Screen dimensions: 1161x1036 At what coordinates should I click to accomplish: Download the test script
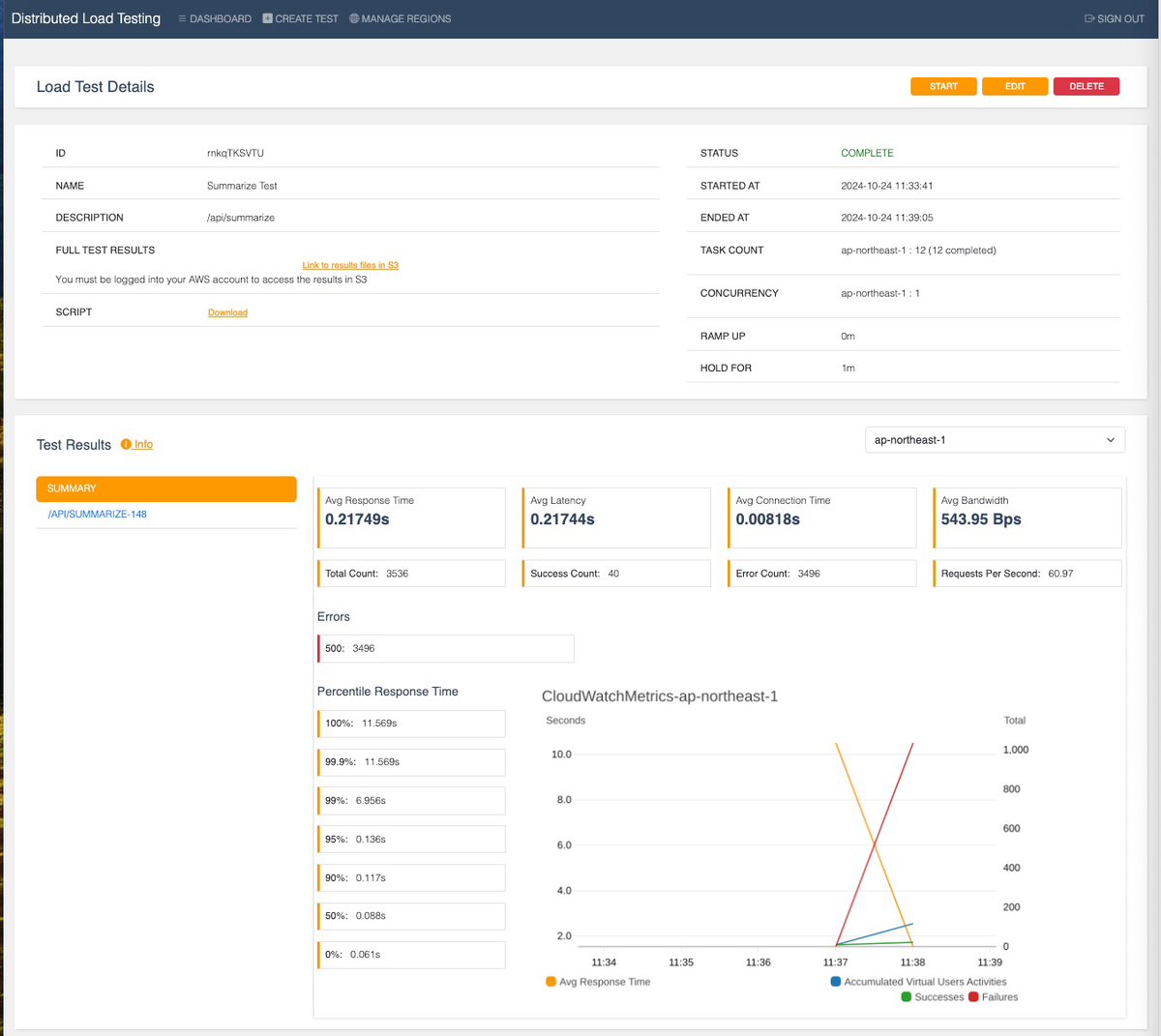226,311
